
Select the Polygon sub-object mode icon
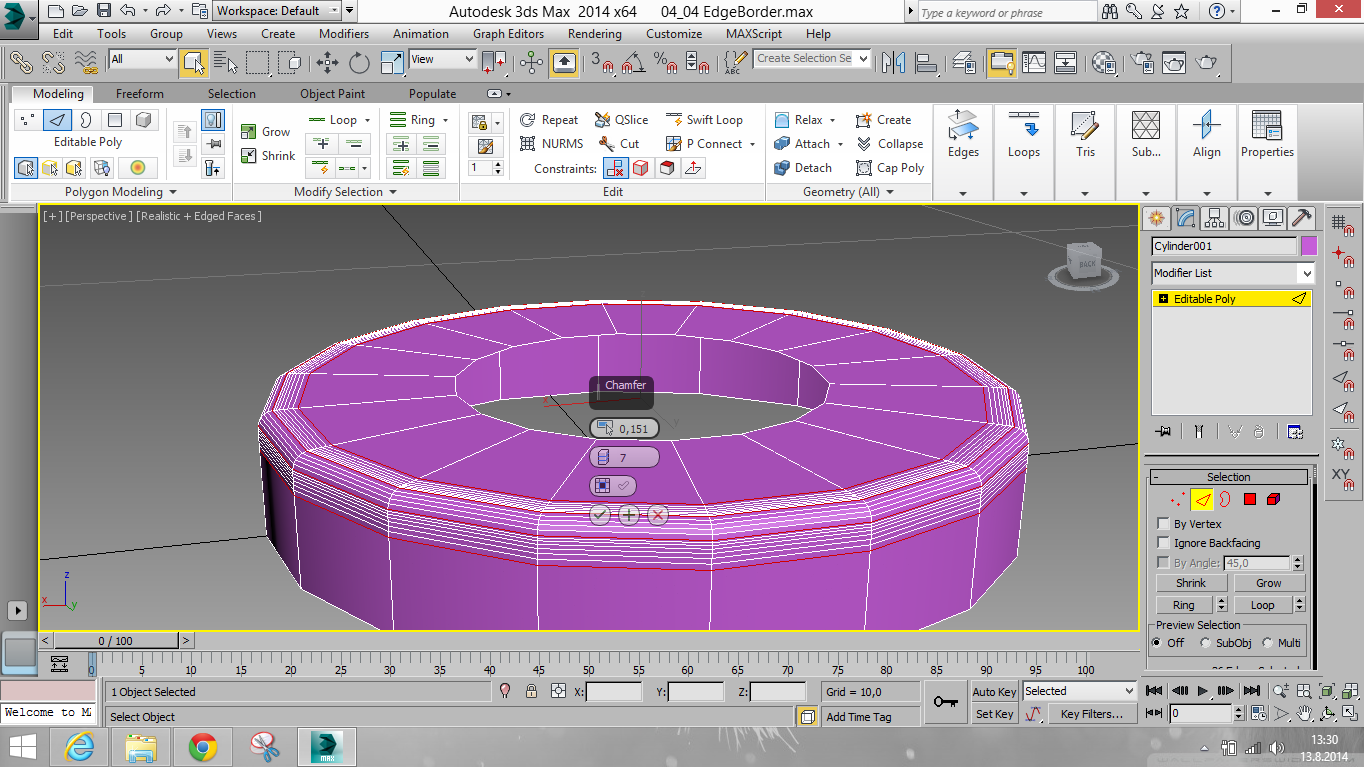click(1250, 499)
